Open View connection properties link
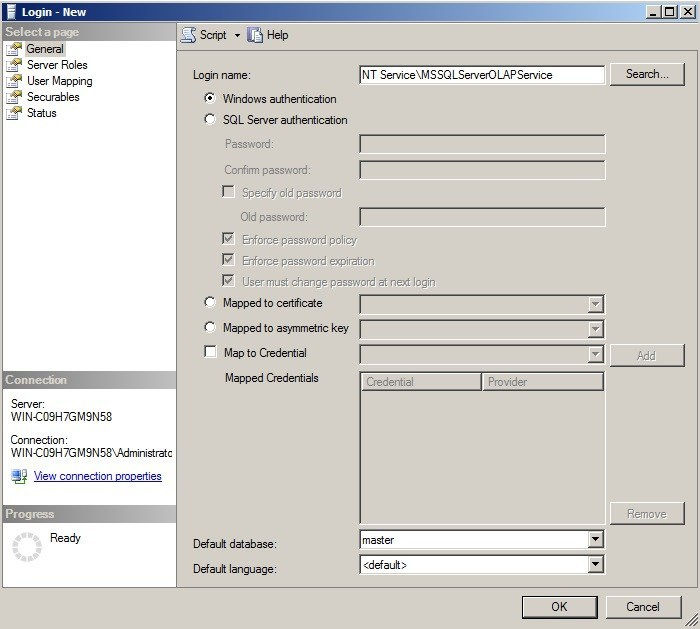This screenshot has height=629, width=700. (98, 476)
